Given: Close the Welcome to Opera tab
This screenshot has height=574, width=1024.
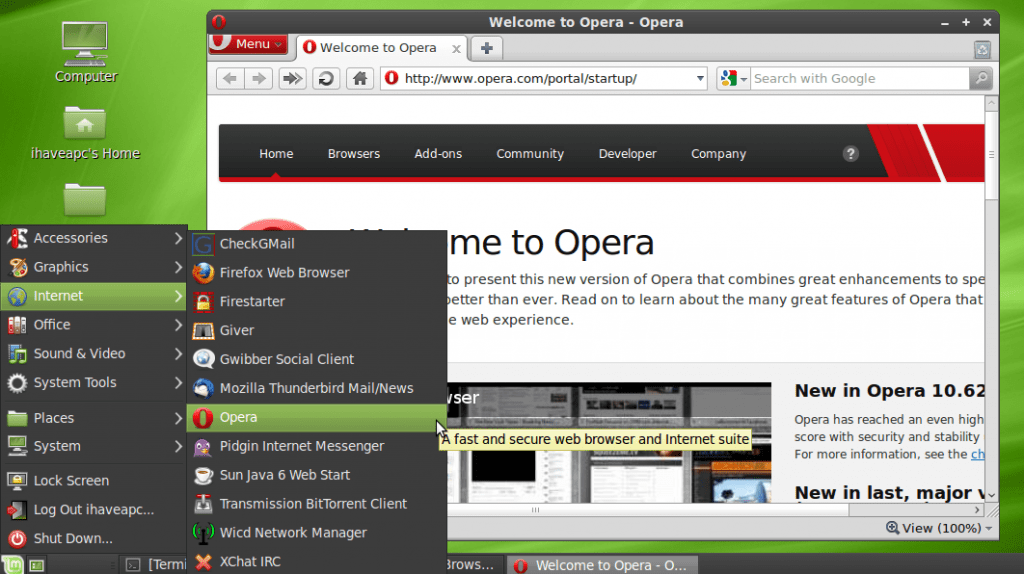Looking at the screenshot, I should [456, 49].
